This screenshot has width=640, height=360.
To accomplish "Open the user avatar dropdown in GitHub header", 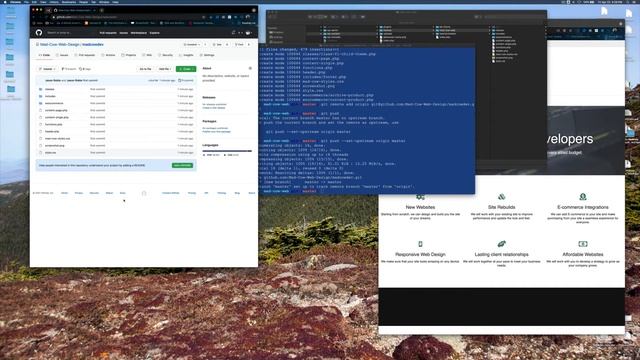I will (x=249, y=33).
